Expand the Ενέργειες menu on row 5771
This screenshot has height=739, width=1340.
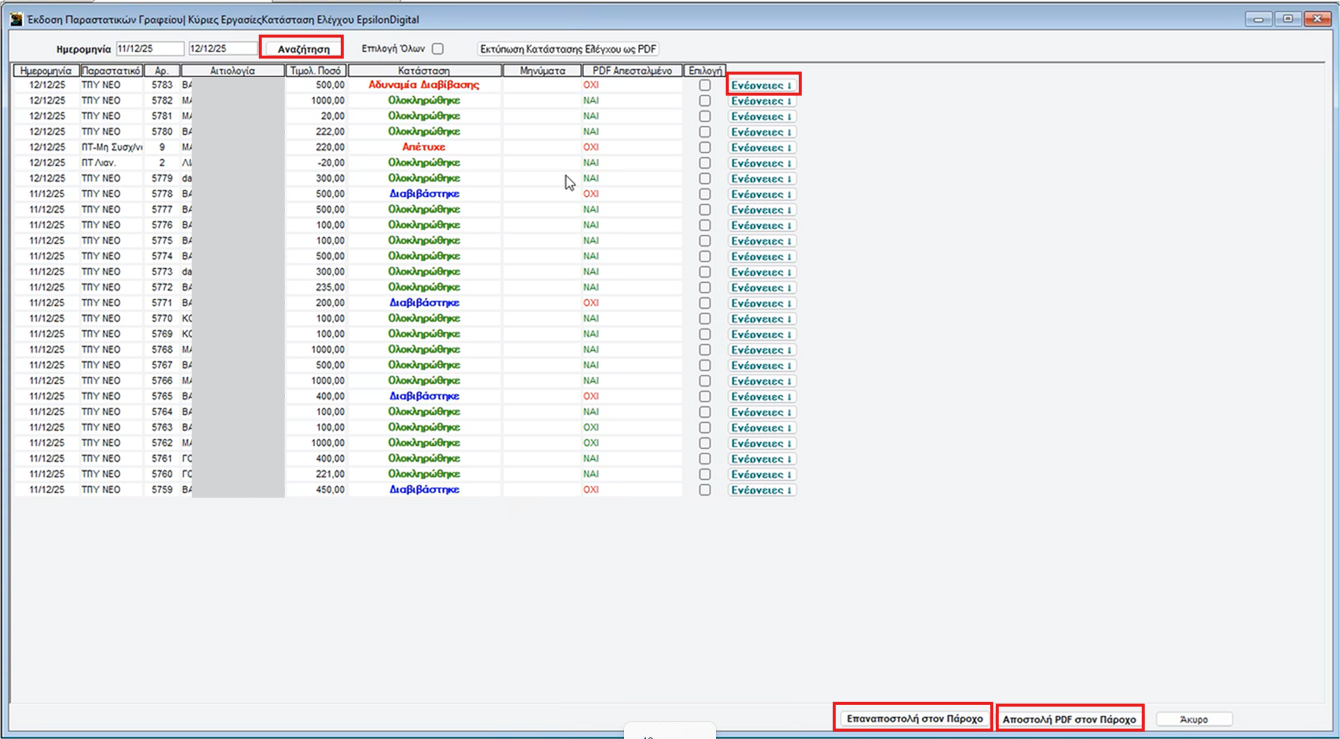(x=762, y=303)
